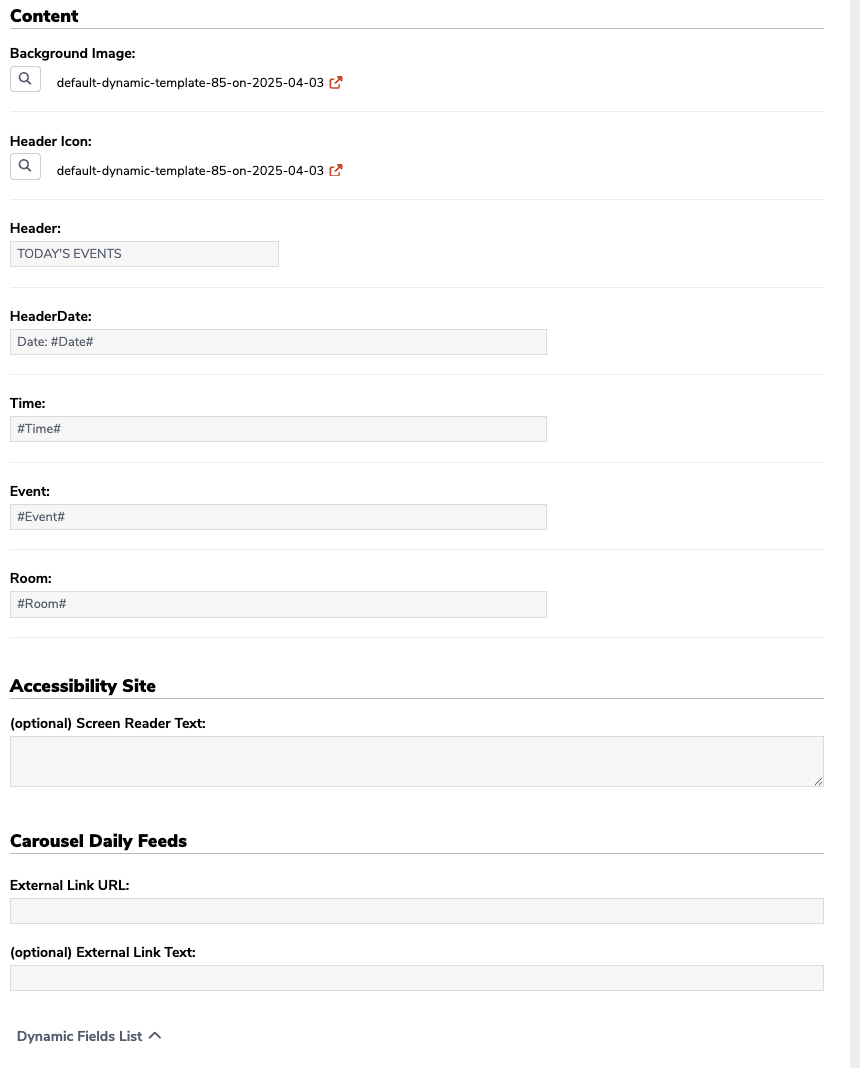Click the Event field containing #Event#
This screenshot has height=1068, width=860.
[278, 517]
